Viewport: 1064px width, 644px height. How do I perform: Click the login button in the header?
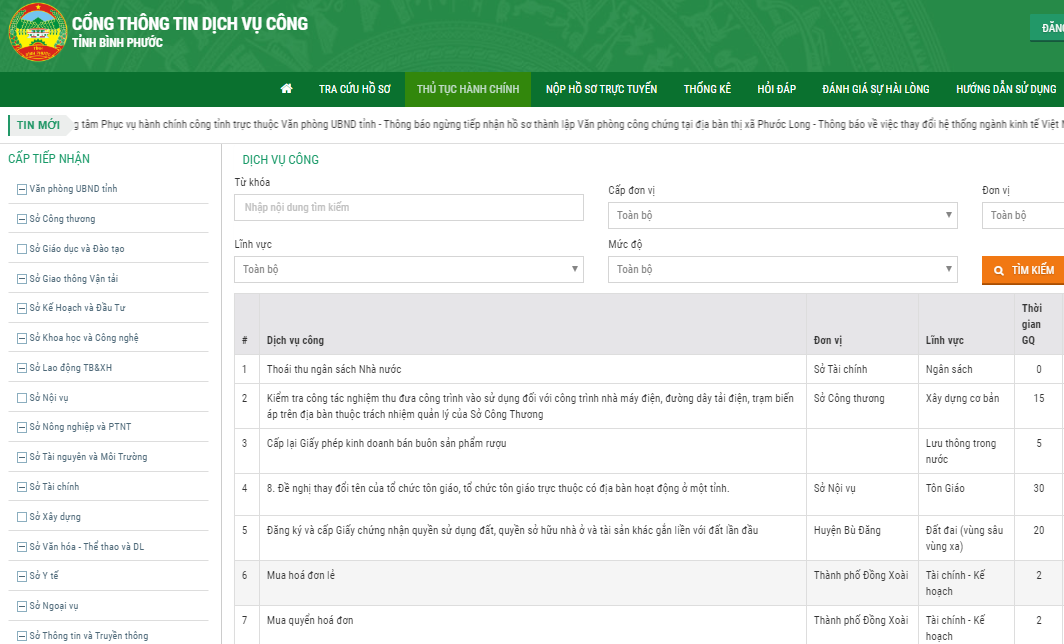click(1047, 28)
